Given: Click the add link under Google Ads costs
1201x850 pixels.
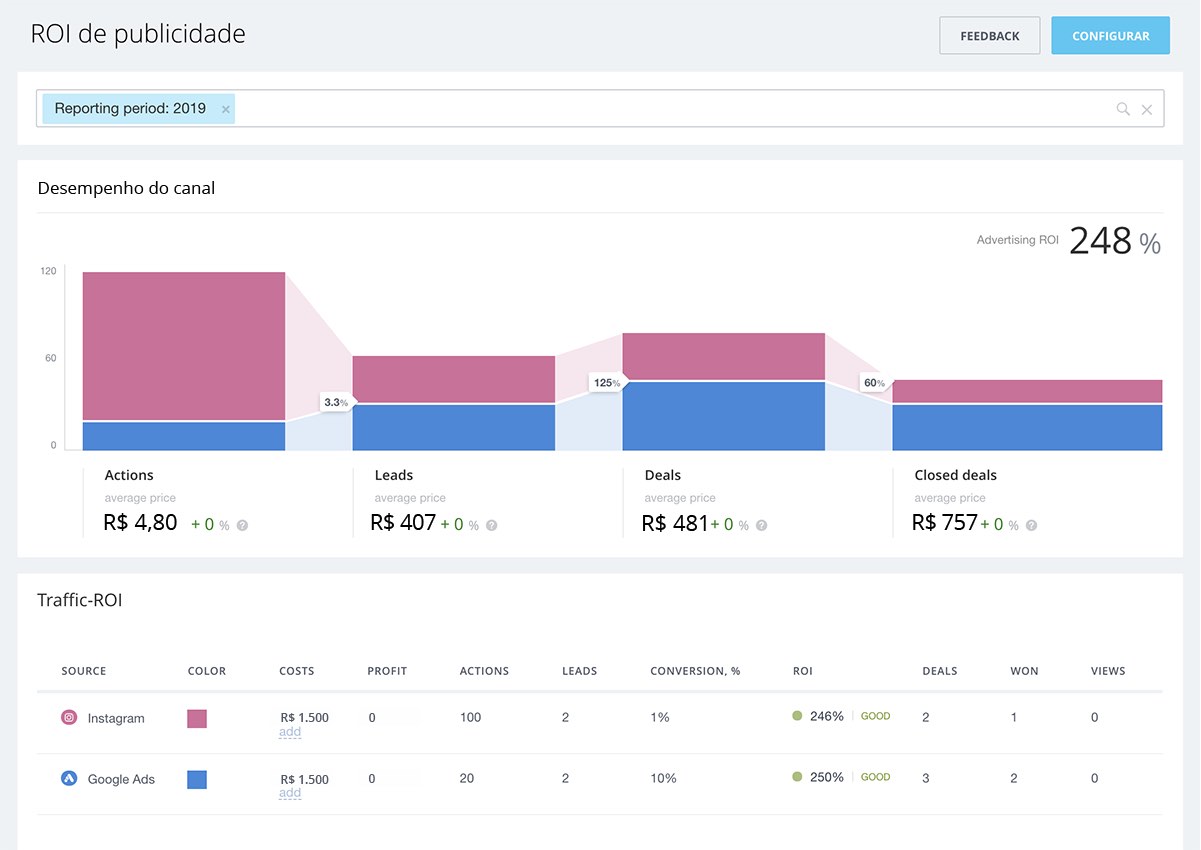Looking at the screenshot, I should click(x=290, y=793).
